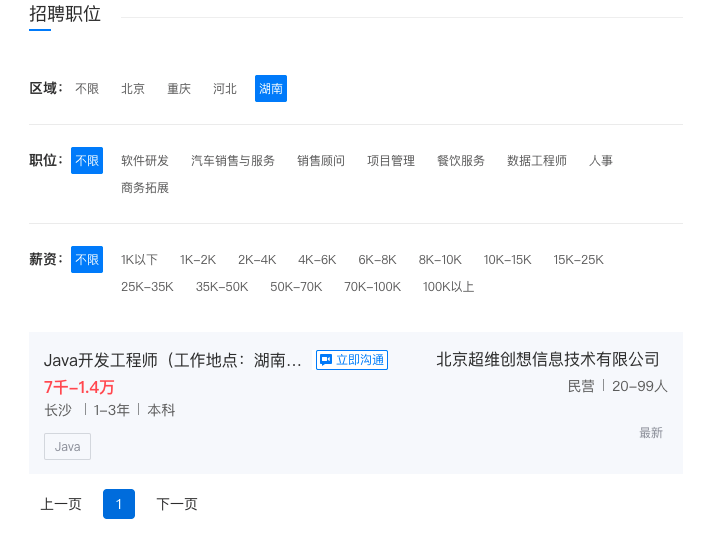Choose salary range 1K以下
This screenshot has height=539, width=704.
[x=139, y=259]
